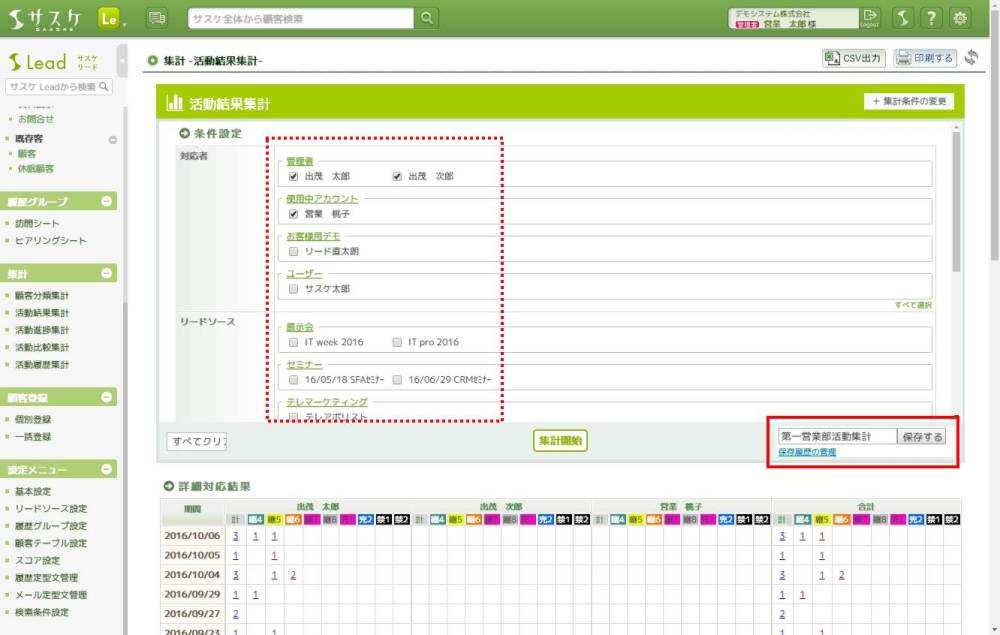Check the IT week 2016 checkbox
This screenshot has width=1000, height=635.
click(294, 342)
